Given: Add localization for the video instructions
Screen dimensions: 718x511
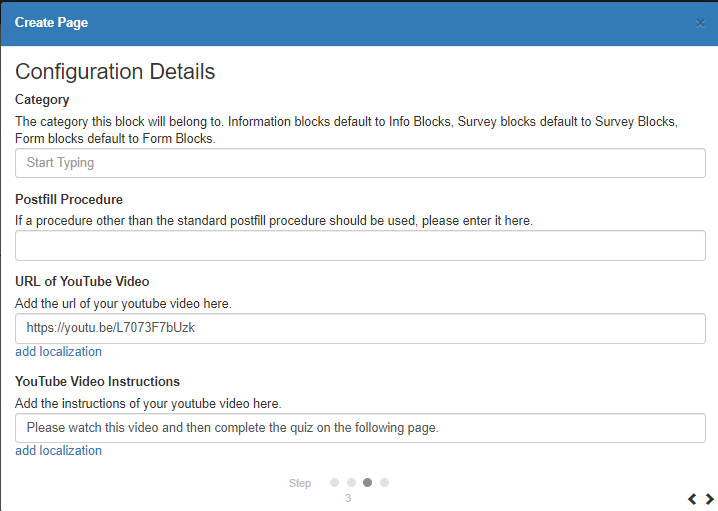Looking at the screenshot, I should [58, 451].
